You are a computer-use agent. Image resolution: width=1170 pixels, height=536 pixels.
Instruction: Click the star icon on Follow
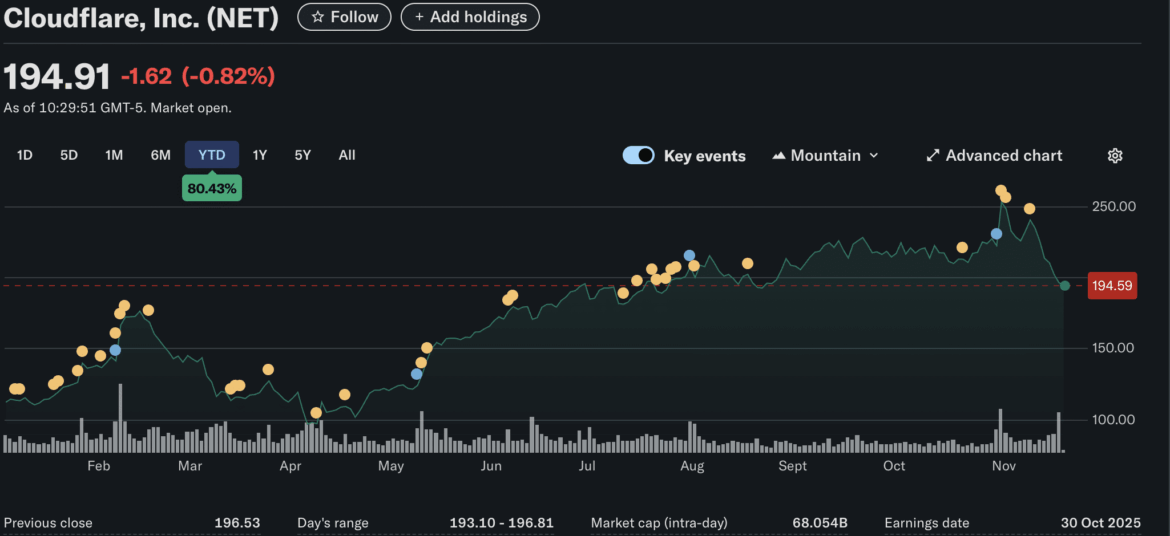coord(317,17)
